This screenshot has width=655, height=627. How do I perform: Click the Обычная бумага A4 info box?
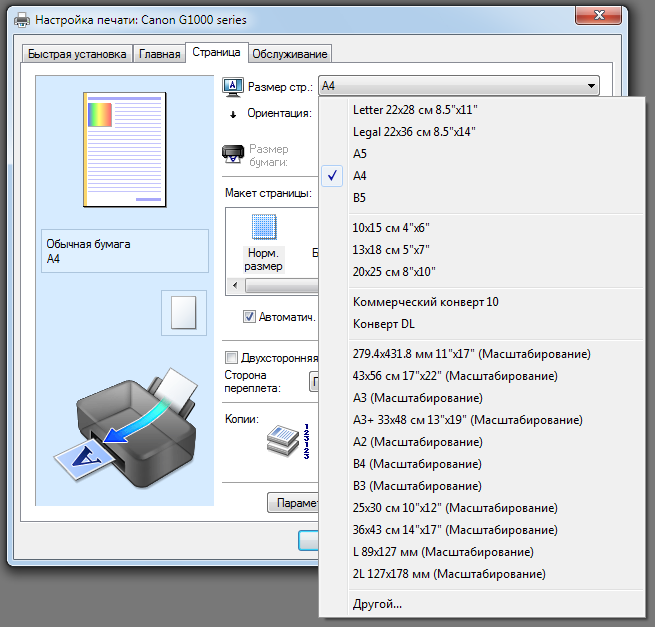[125, 251]
